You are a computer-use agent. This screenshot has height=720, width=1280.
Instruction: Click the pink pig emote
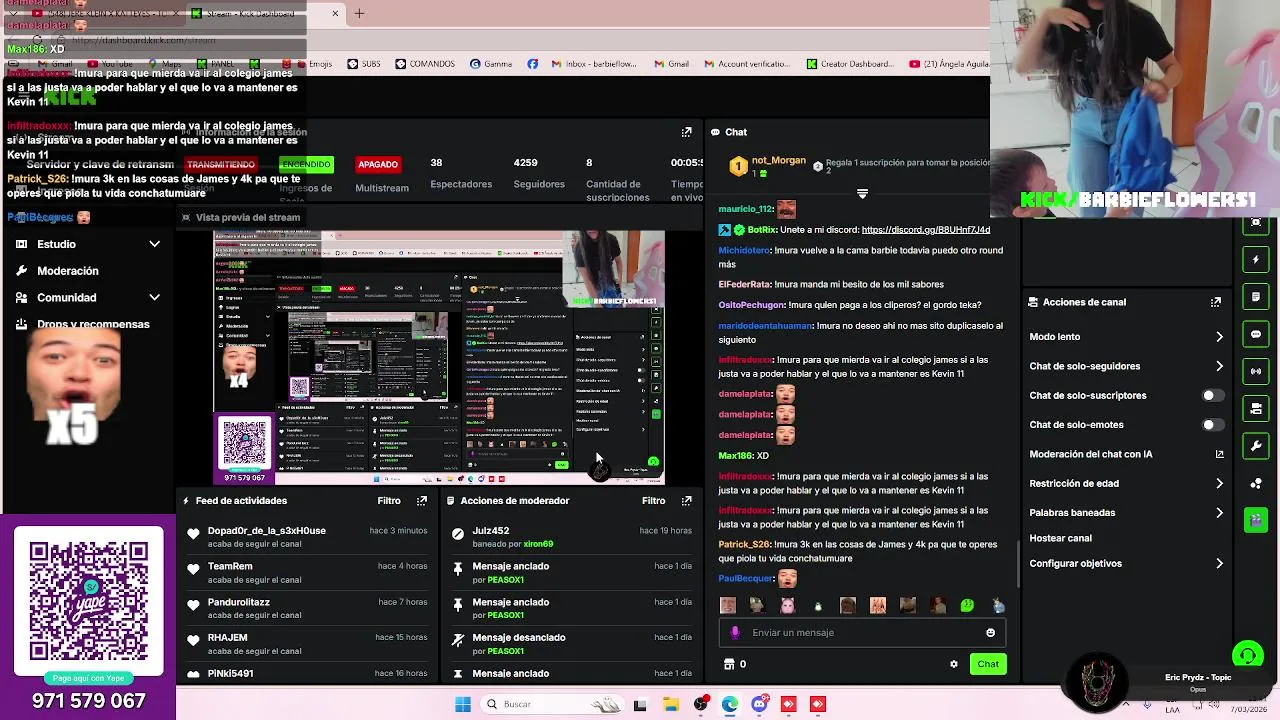coord(787,606)
